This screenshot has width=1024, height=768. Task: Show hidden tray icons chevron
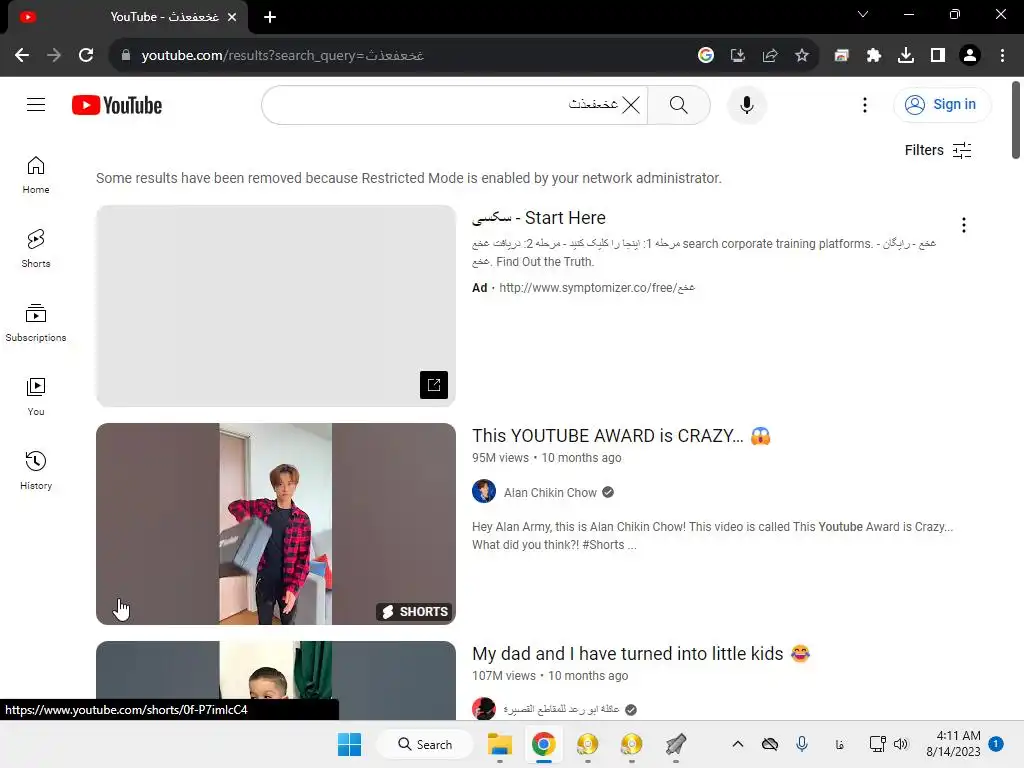[x=738, y=744]
